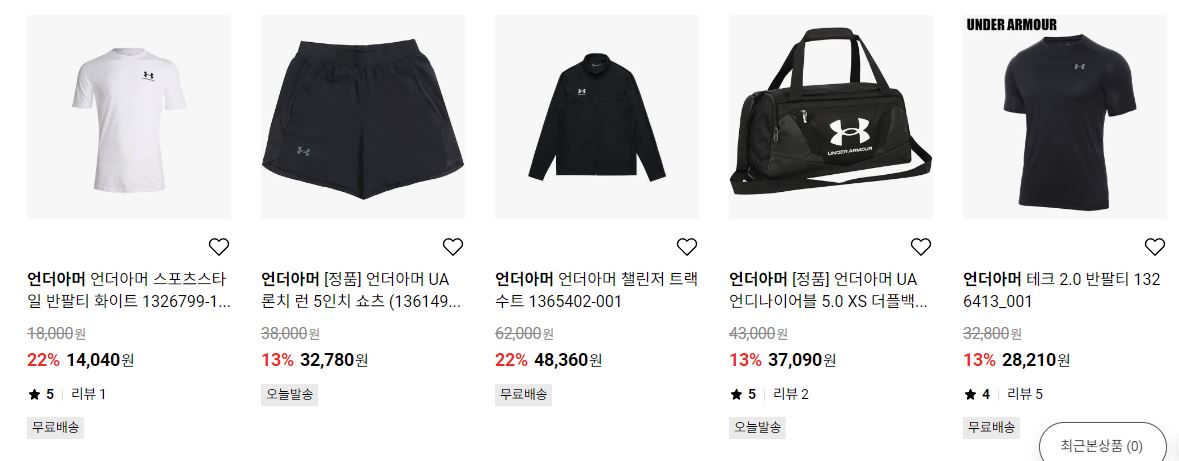Open white Under Armour t-shirt product image
Image resolution: width=1179 pixels, height=461 pixels.
[129, 117]
